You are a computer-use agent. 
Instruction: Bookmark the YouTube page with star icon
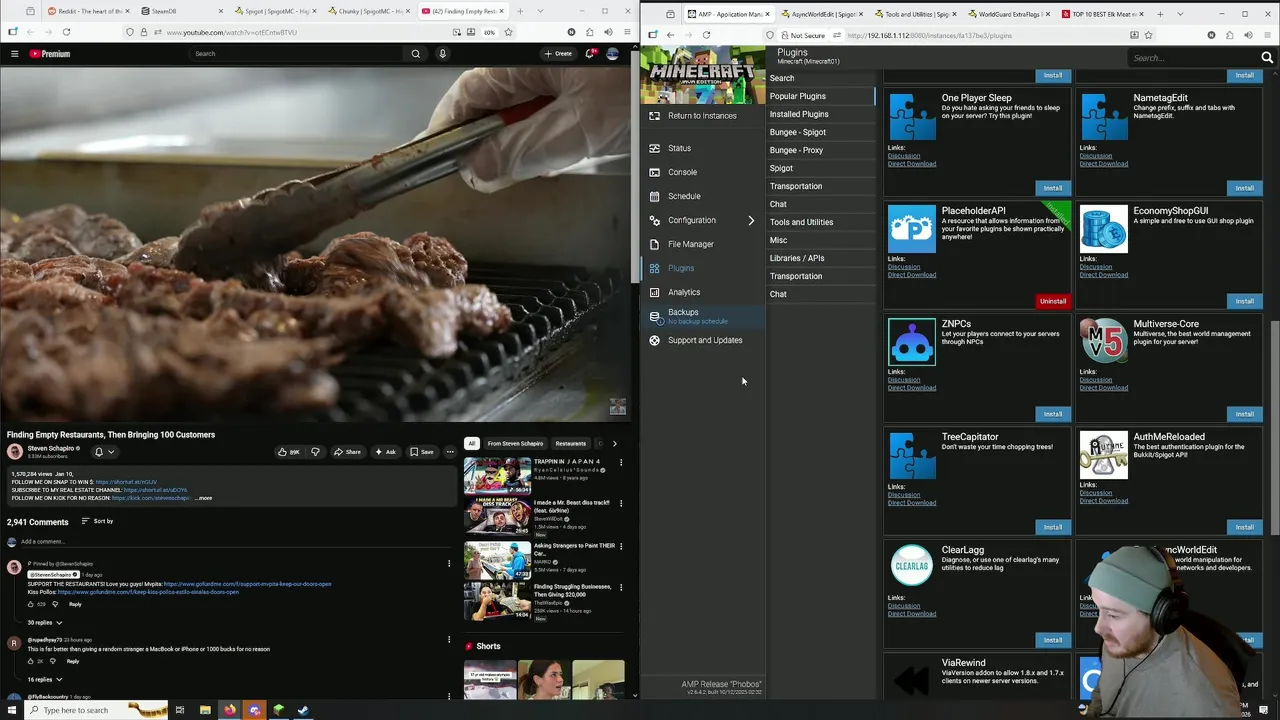[x=508, y=32]
